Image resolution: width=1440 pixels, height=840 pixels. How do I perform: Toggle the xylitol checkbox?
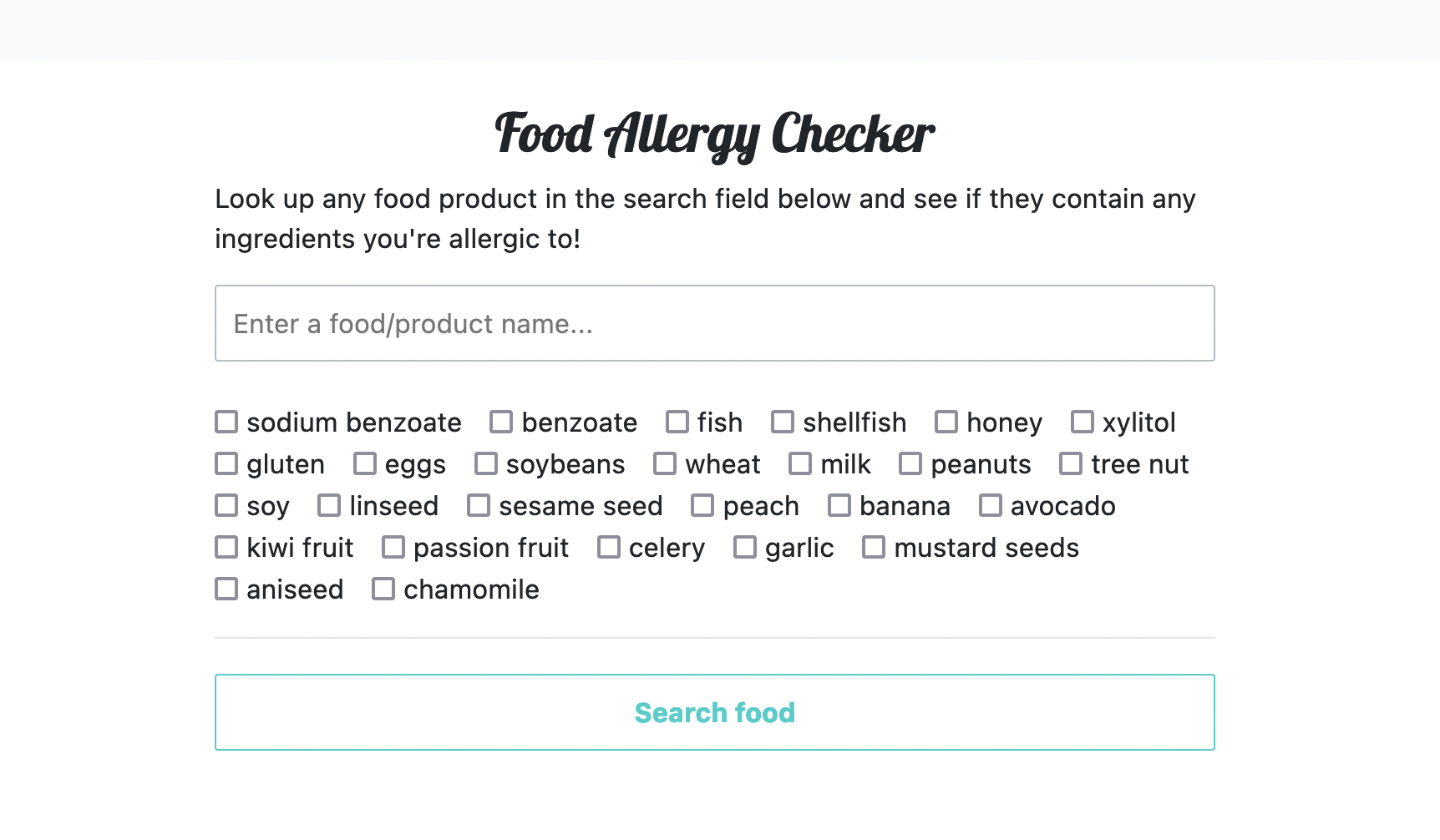coord(1083,422)
